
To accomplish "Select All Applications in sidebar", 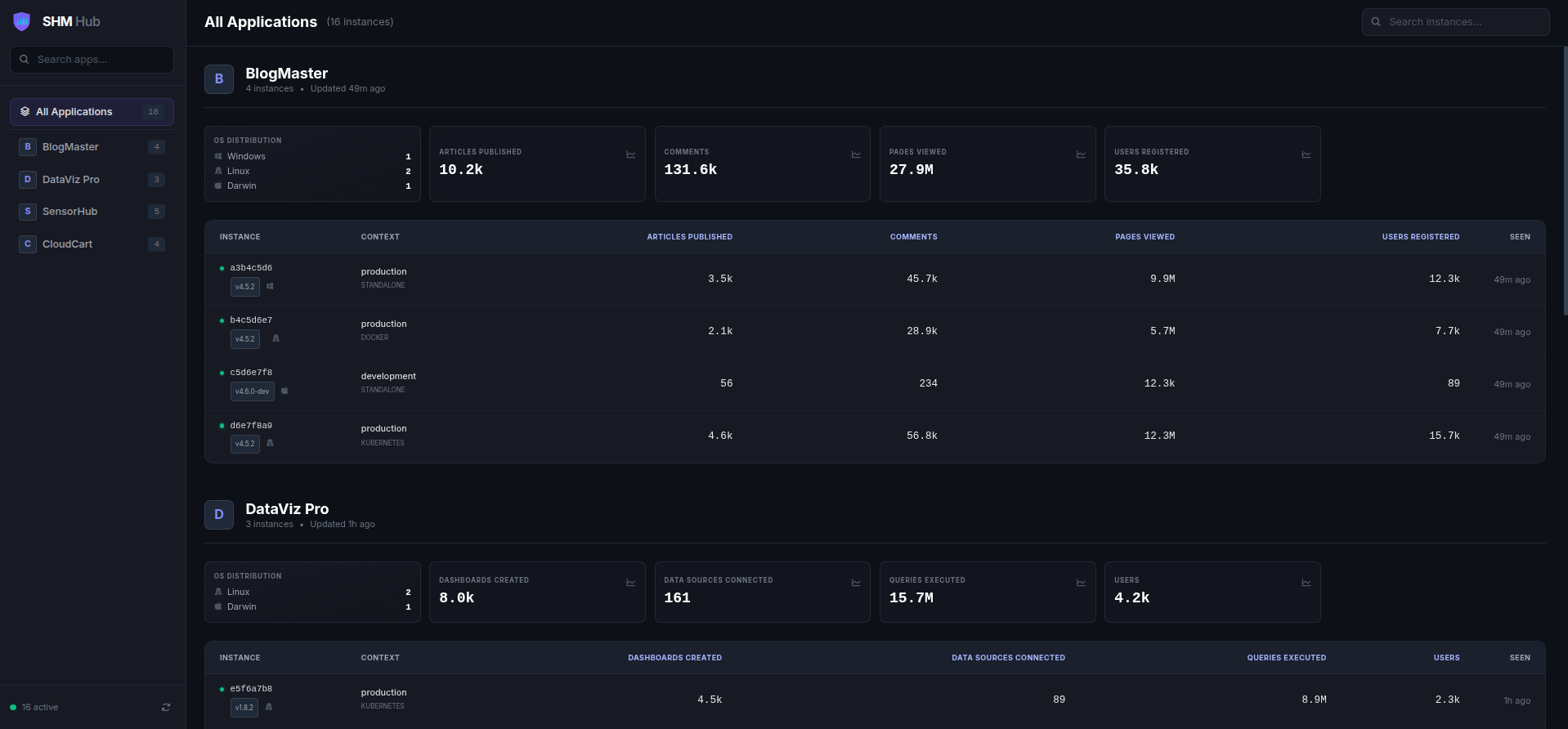I will point(92,112).
